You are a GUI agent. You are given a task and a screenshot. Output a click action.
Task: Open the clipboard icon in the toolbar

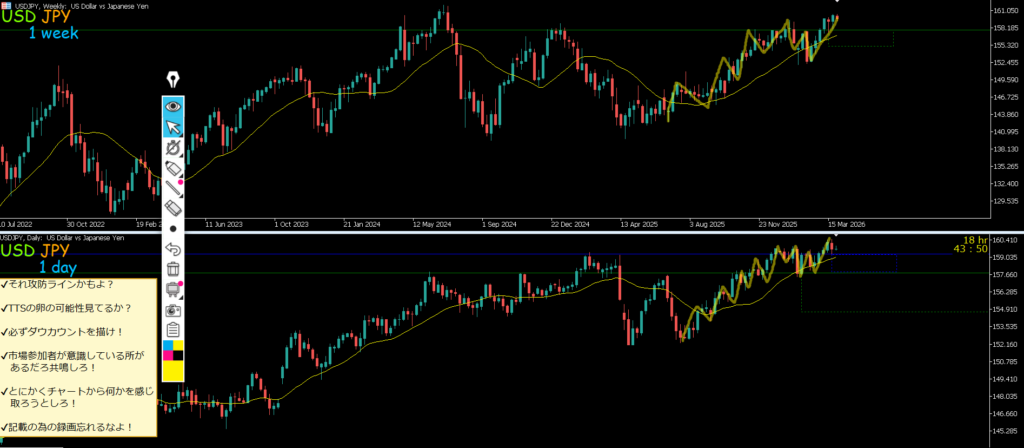pyautogui.click(x=173, y=329)
